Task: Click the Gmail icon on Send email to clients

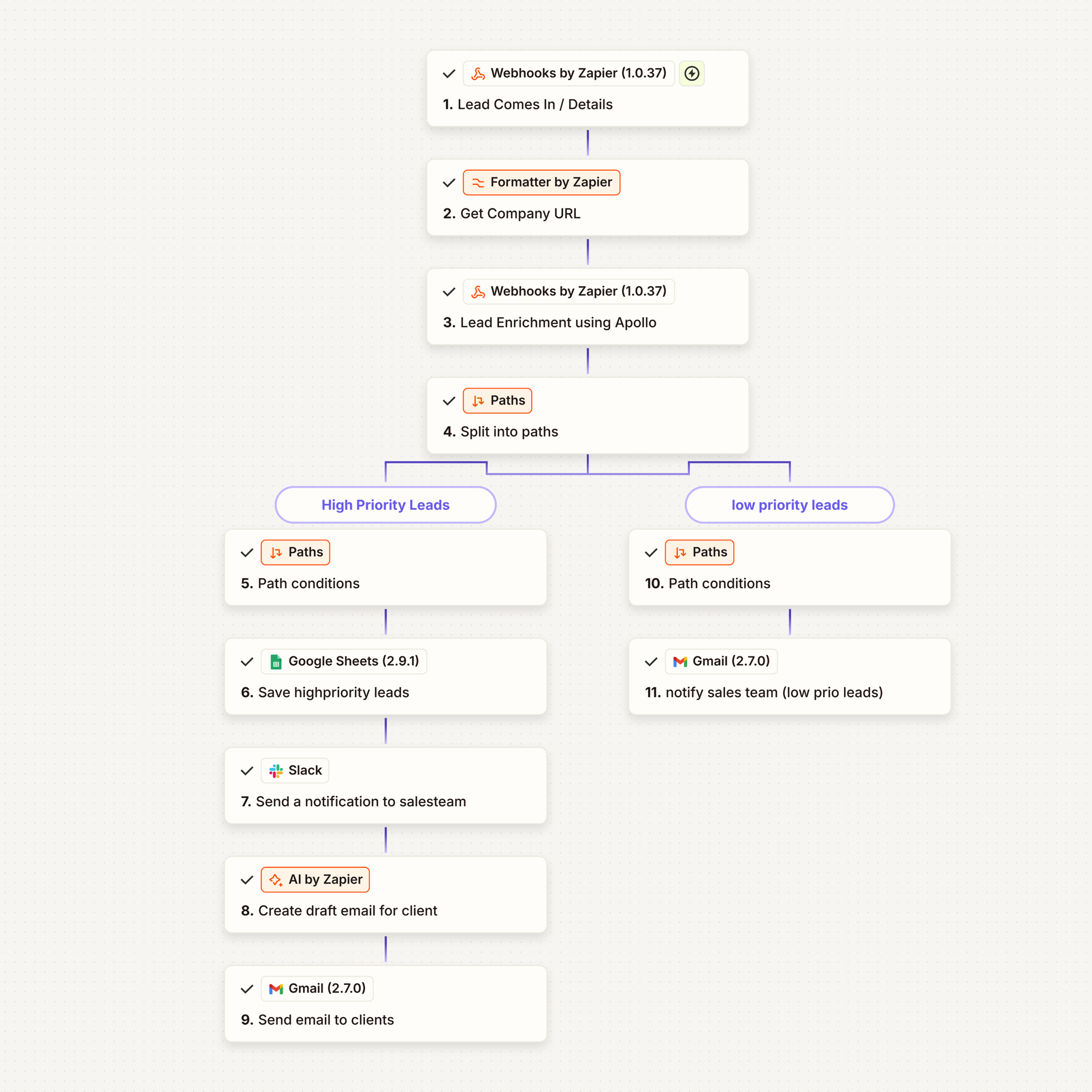Action: coord(276,989)
